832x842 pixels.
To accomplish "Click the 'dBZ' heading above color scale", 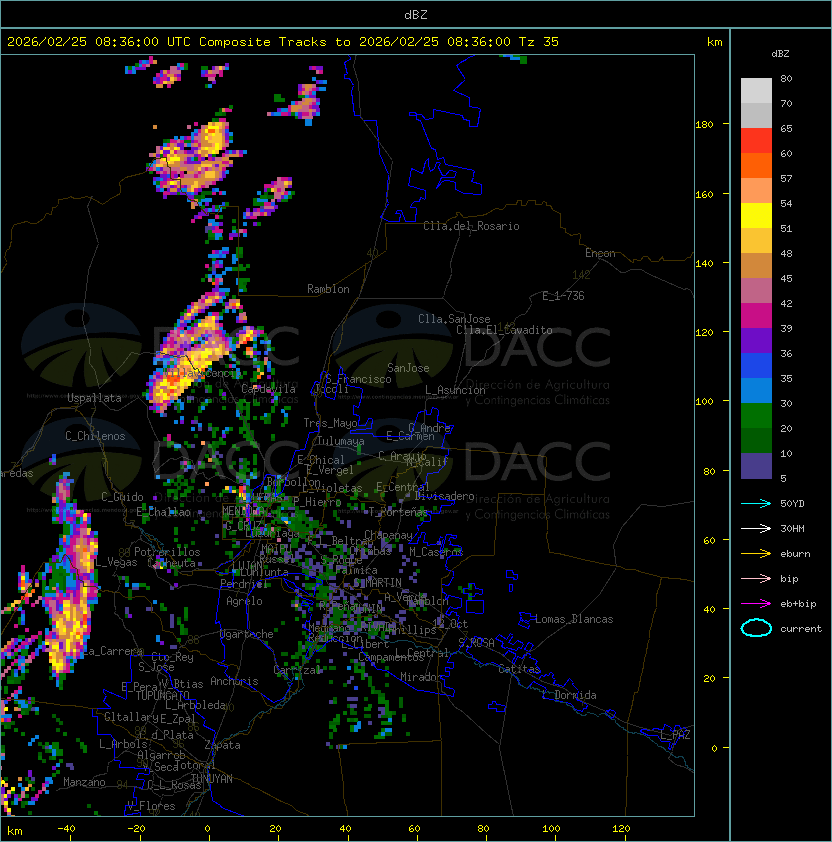I will (780, 54).
